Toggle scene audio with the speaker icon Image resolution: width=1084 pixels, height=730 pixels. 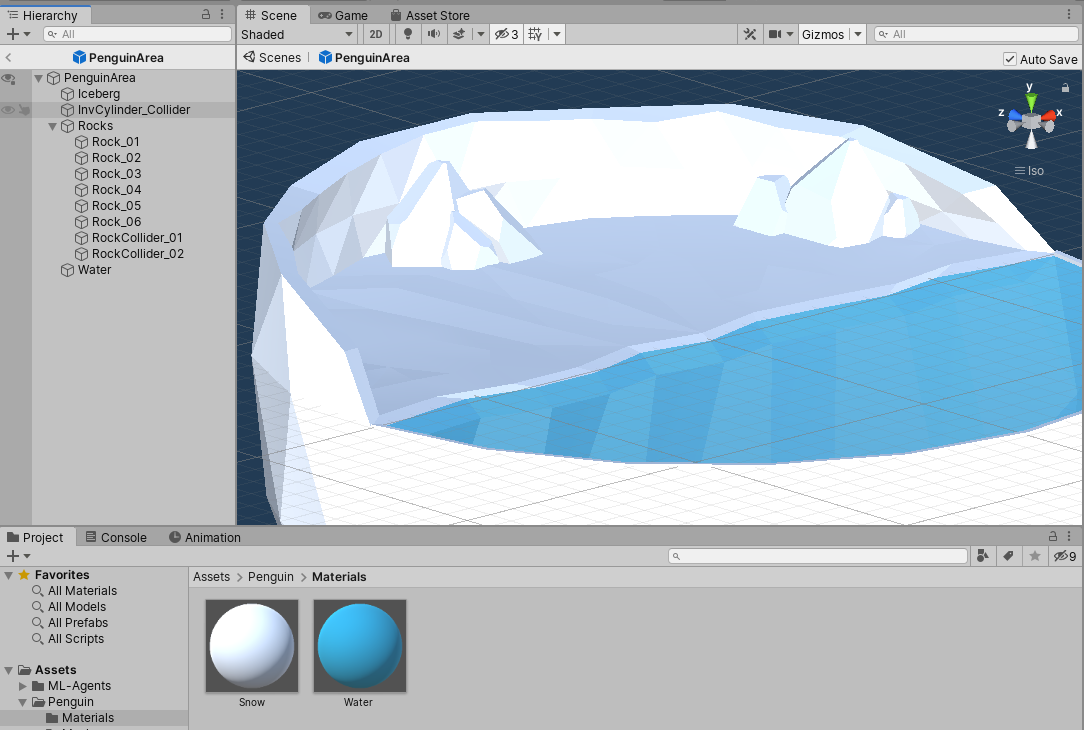point(433,34)
